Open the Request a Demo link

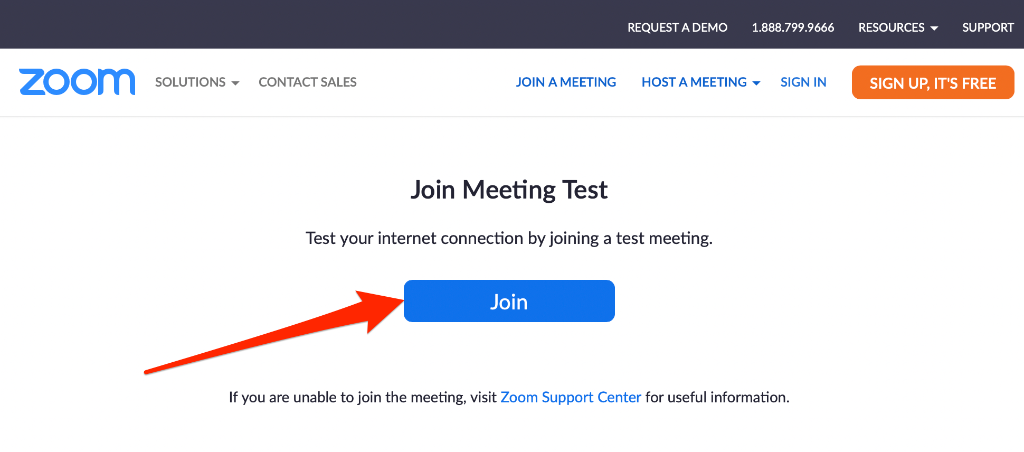677,27
